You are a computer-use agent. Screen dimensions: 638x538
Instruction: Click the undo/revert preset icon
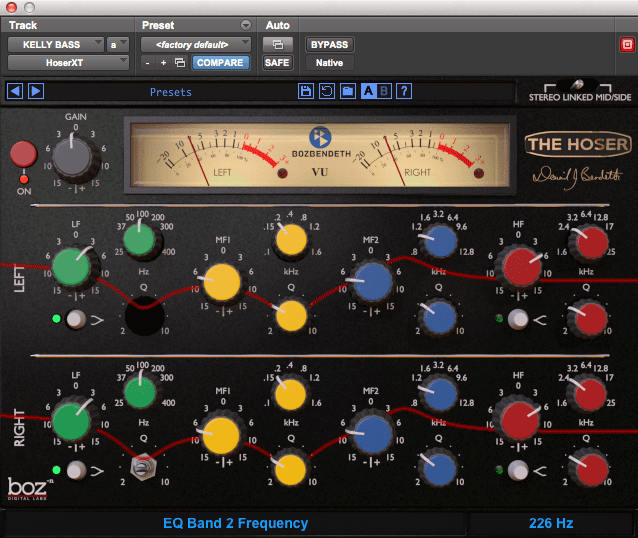[x=327, y=91]
